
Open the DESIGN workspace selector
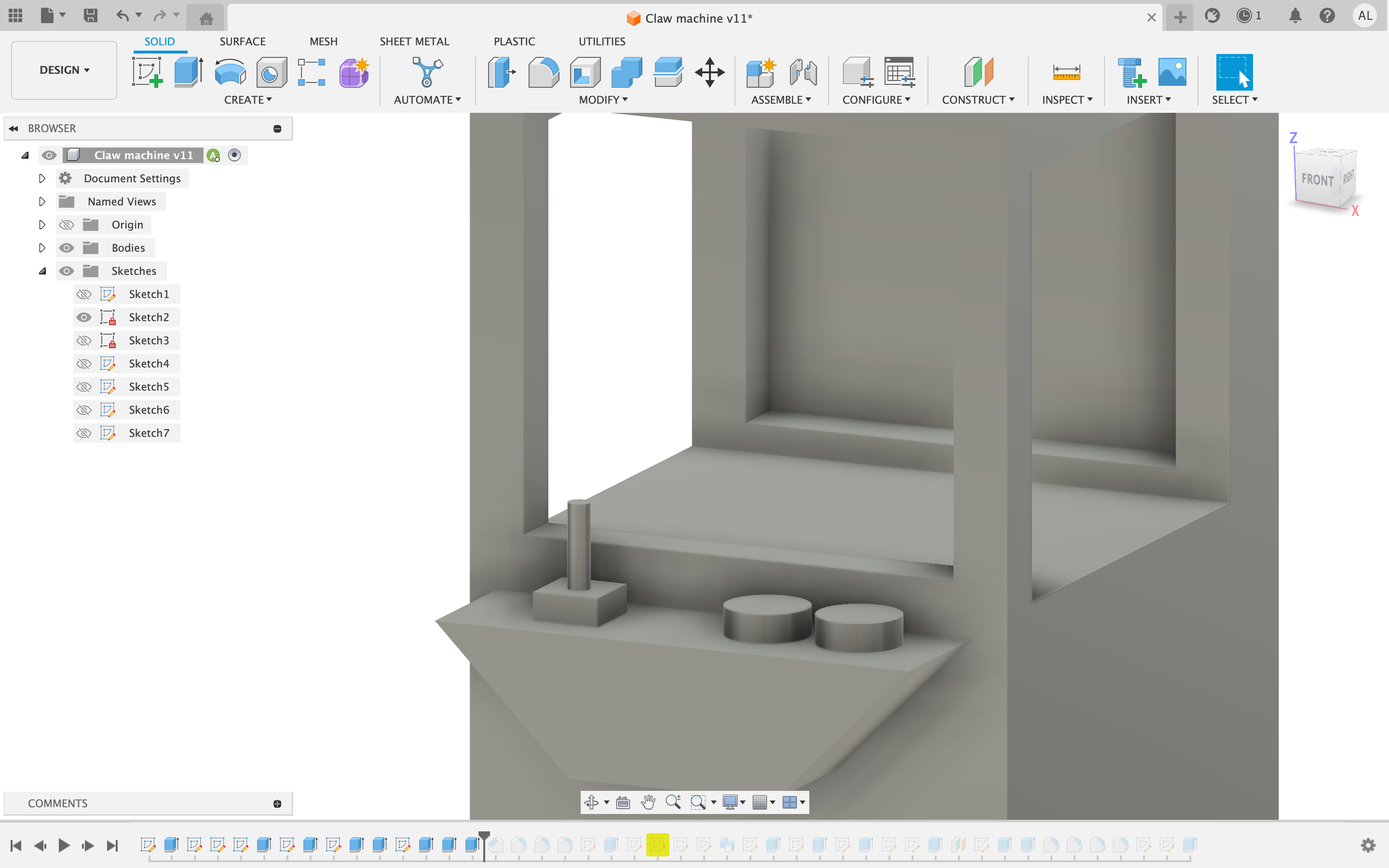tap(64, 70)
